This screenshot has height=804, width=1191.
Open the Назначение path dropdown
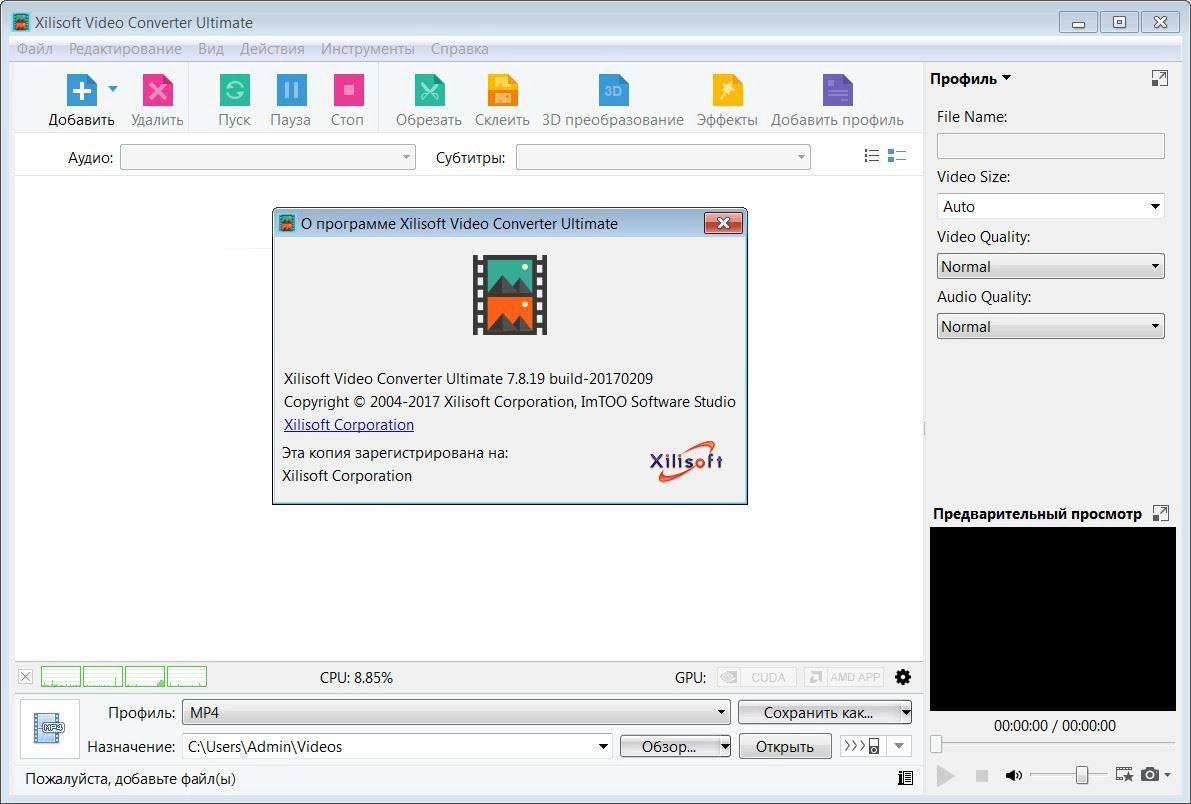point(603,746)
